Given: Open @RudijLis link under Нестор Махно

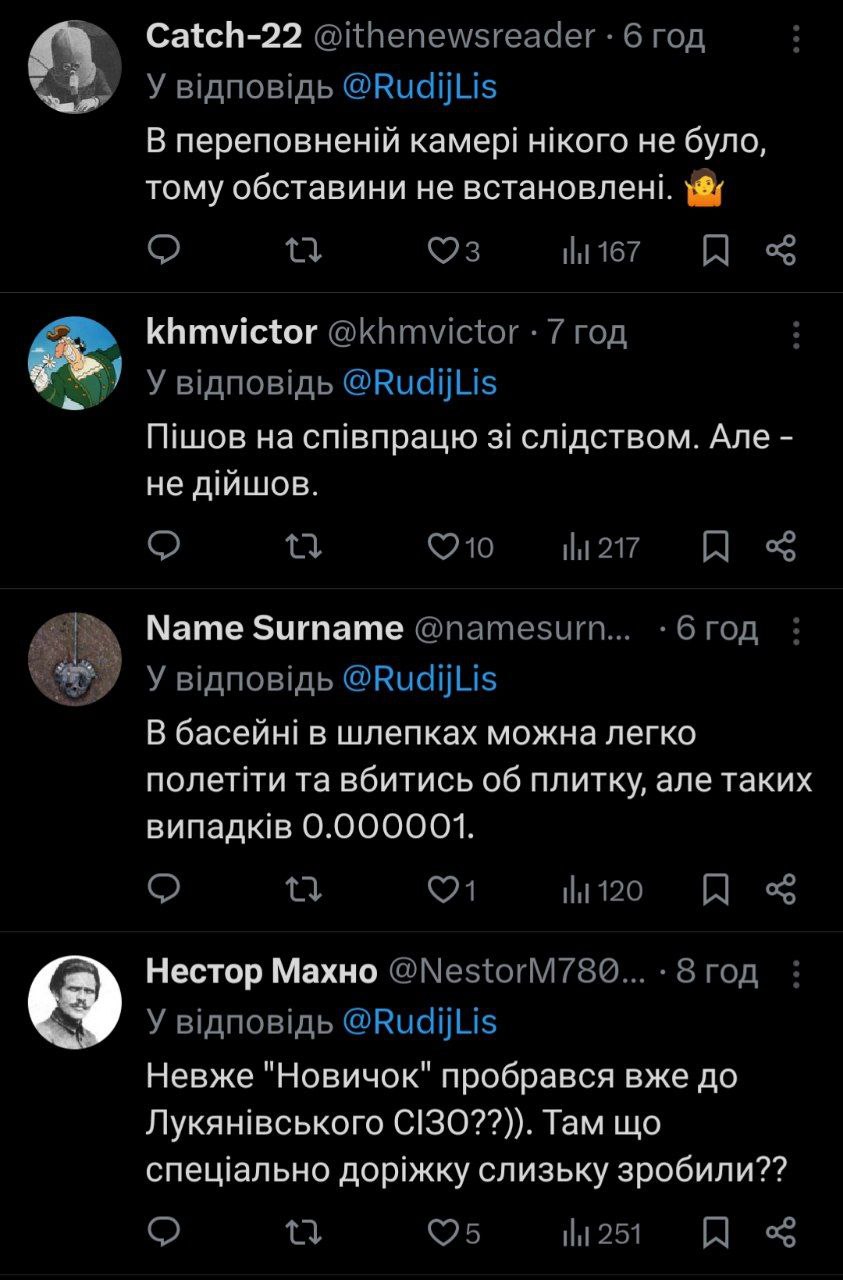Looking at the screenshot, I should point(419,1021).
